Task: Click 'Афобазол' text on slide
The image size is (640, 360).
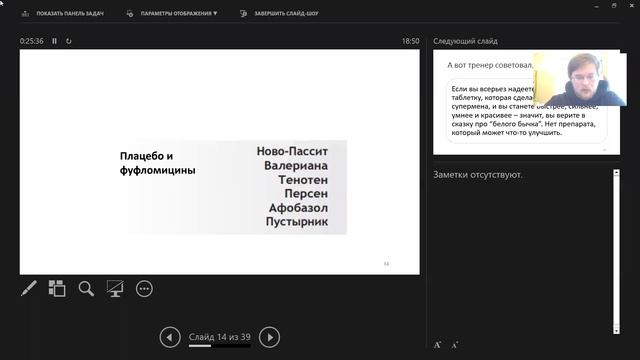Action: click(x=298, y=208)
